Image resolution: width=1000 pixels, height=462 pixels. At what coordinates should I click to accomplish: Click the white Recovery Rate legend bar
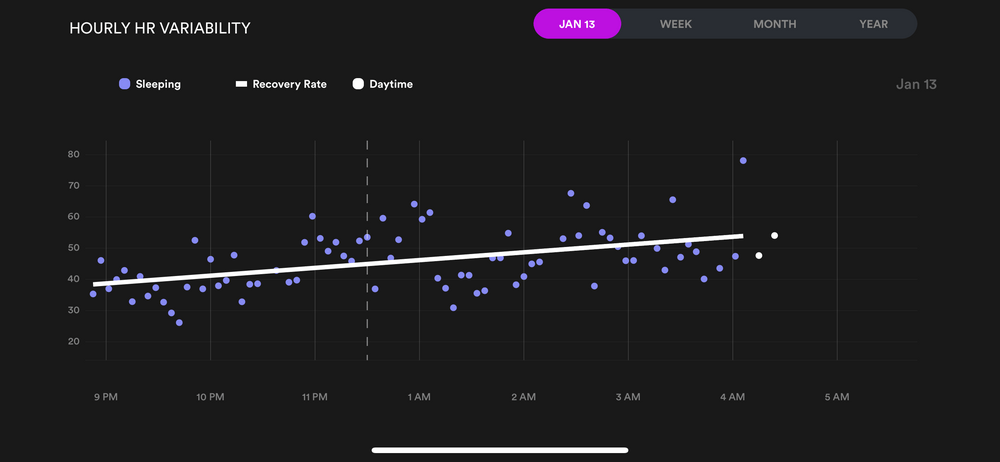coord(241,85)
